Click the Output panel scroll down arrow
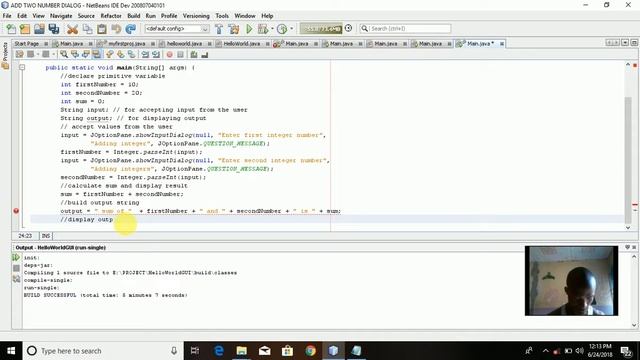 pos(634,325)
